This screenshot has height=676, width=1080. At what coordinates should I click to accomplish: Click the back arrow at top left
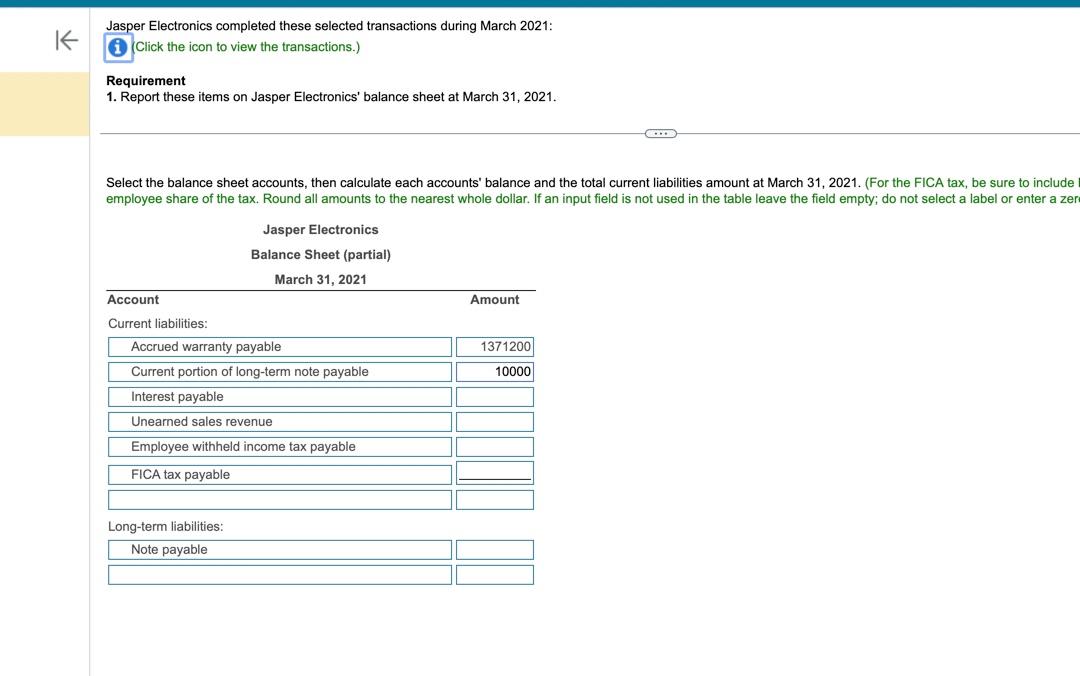(x=64, y=41)
